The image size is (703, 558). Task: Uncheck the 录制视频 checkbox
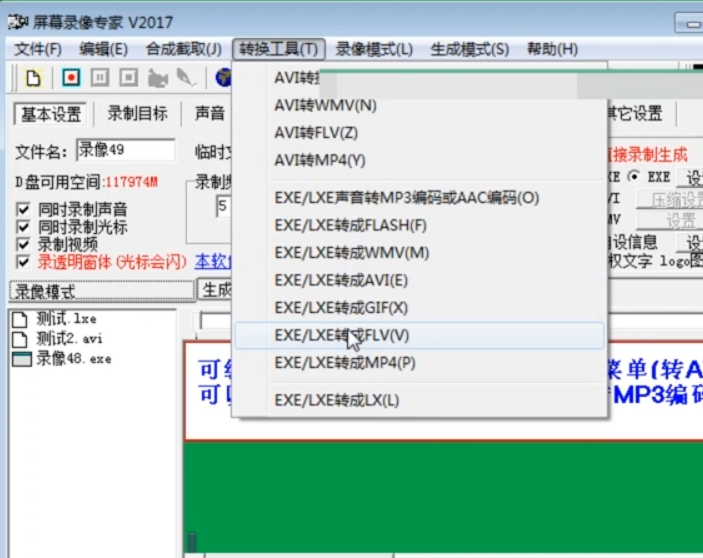23,244
